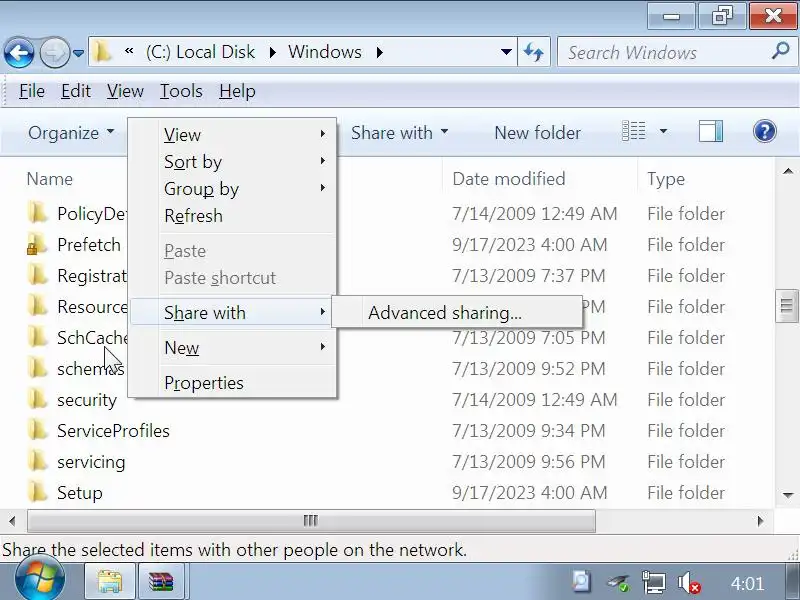Select the SchCache folder icon
800x600 pixels.
point(37,337)
